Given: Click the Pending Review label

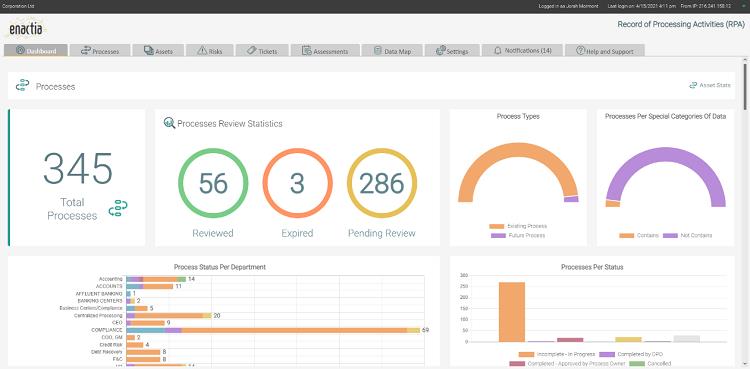Looking at the screenshot, I should (382, 233).
